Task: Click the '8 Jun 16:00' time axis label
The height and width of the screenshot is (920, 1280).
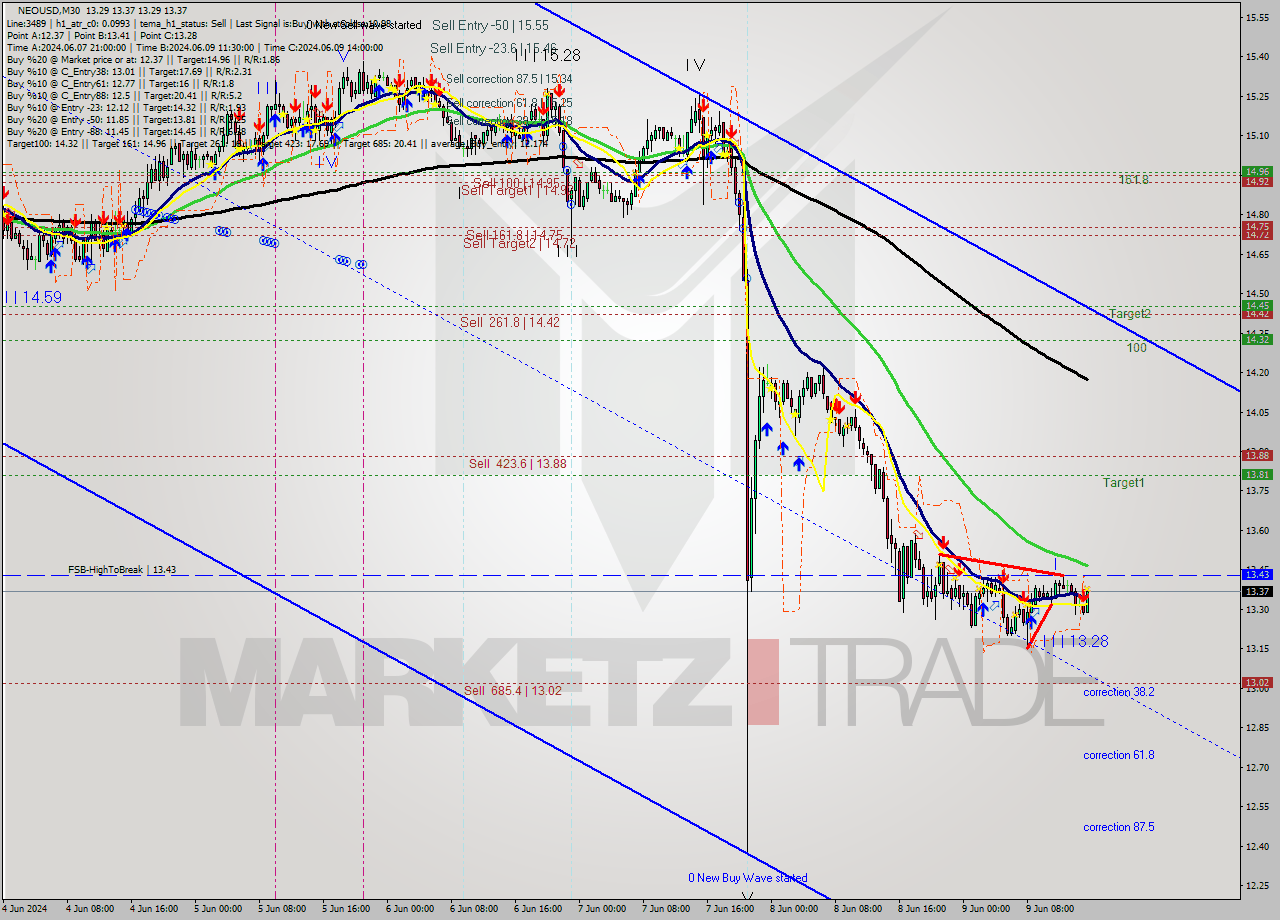Action: (x=924, y=909)
